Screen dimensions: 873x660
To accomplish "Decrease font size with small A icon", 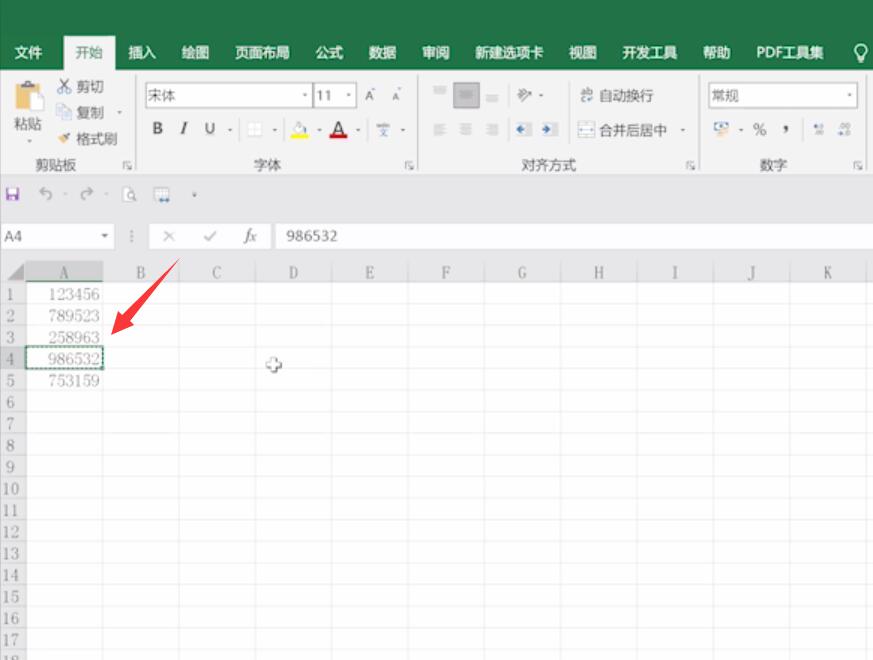I will (x=396, y=96).
